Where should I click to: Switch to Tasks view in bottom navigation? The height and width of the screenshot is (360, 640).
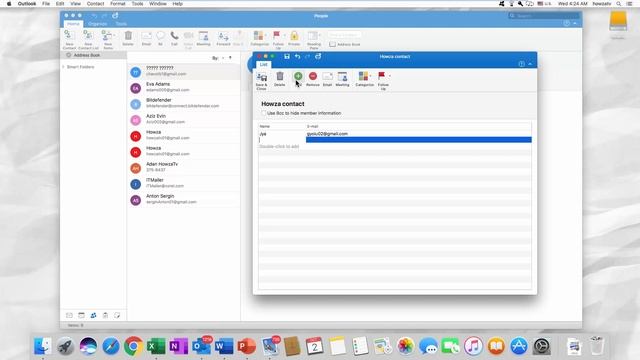click(x=105, y=315)
